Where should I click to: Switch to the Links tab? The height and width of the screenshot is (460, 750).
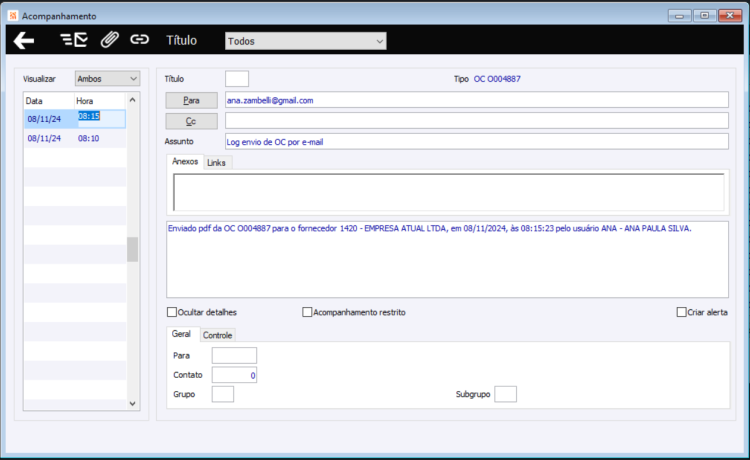tap(216, 163)
